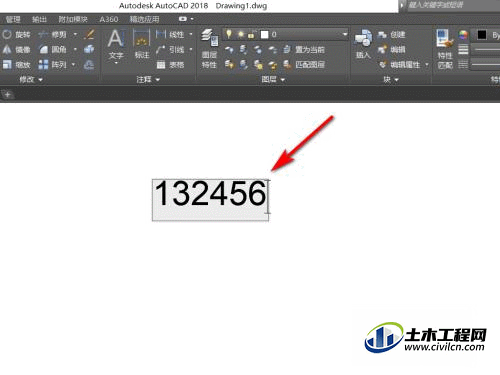Open ribbon minimize options arrow
This screenshot has width=500, height=375.
pyautogui.click(x=192, y=19)
